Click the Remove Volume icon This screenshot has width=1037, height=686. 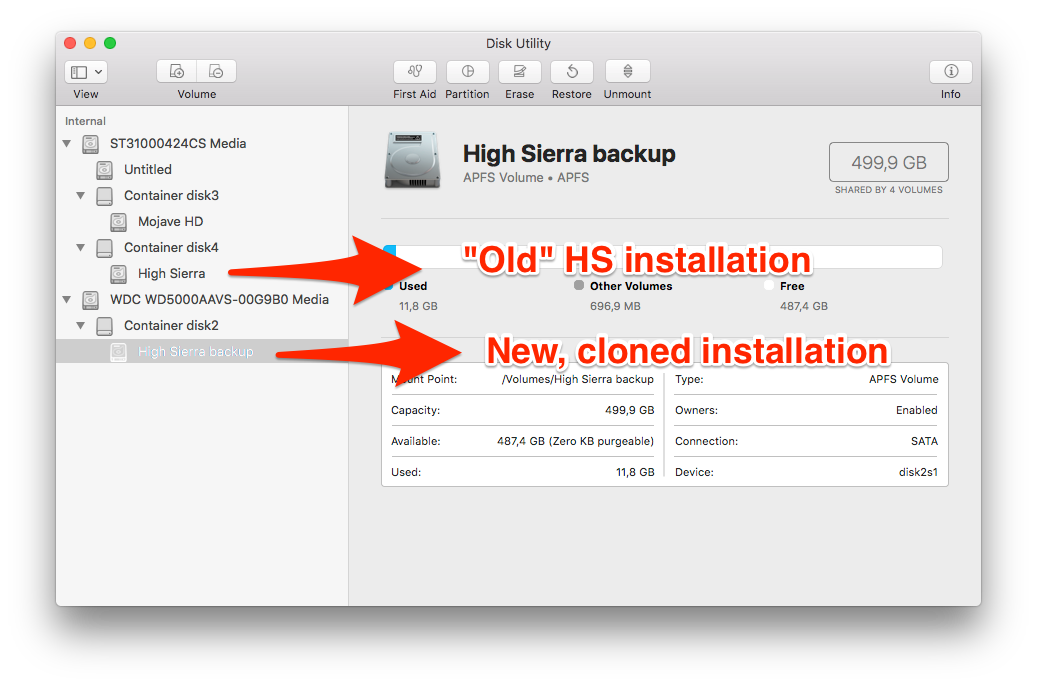[x=216, y=71]
